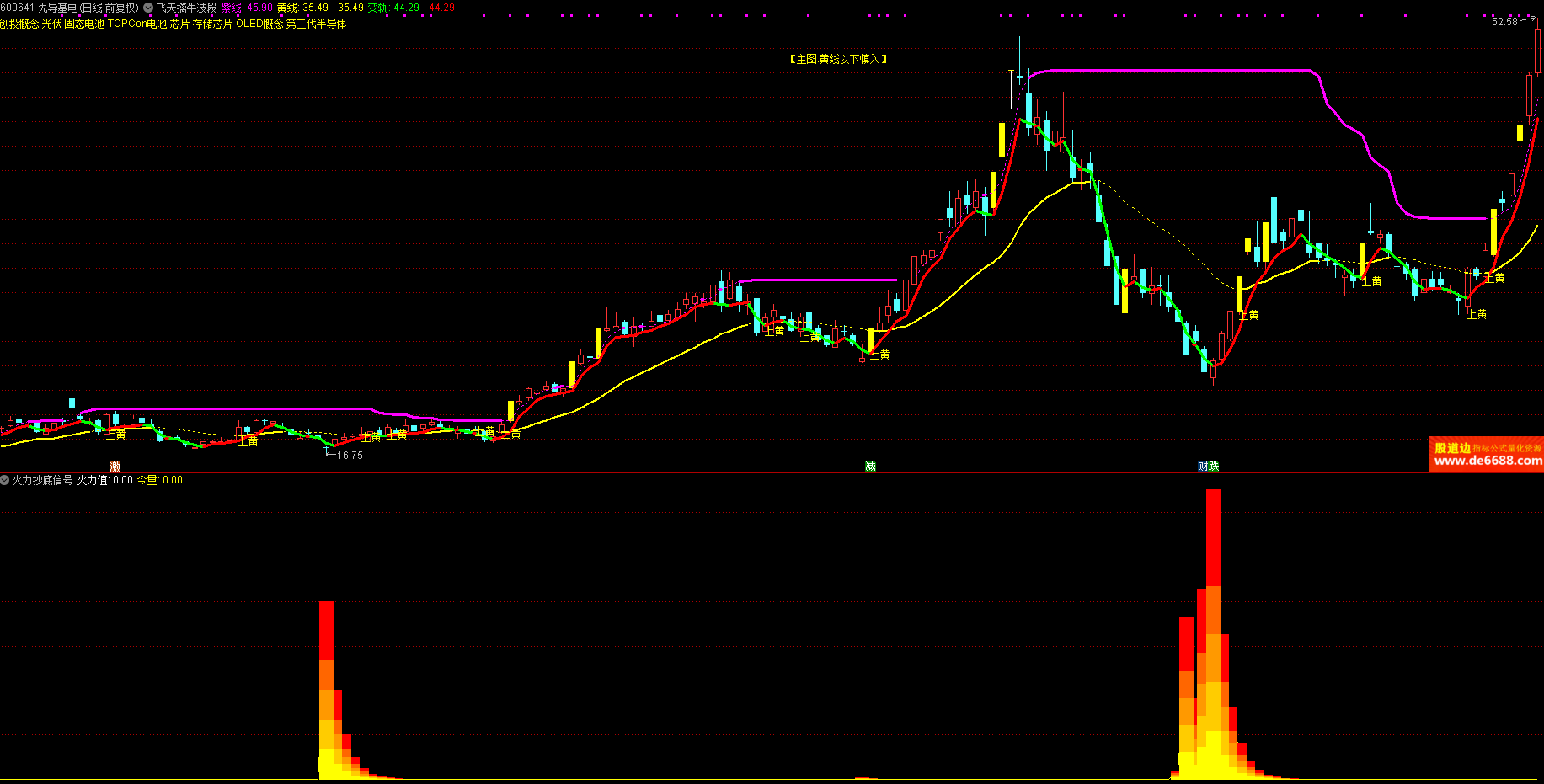
Task: Select the 飞天擒牛波段 indicator name
Action: pos(186,8)
